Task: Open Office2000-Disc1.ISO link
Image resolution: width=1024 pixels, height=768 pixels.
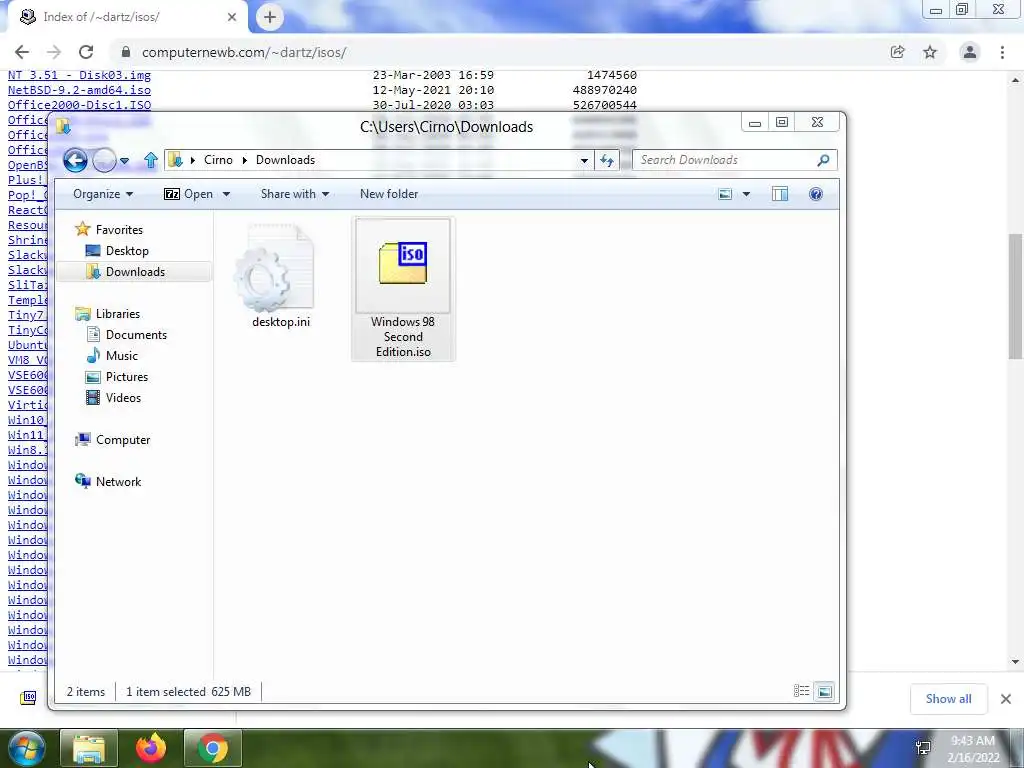Action: click(x=79, y=105)
